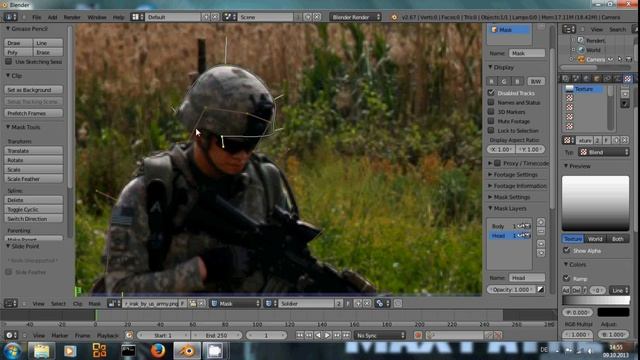Open Firefox from the taskbar
Screen dimensions: 640x360
[158, 351]
